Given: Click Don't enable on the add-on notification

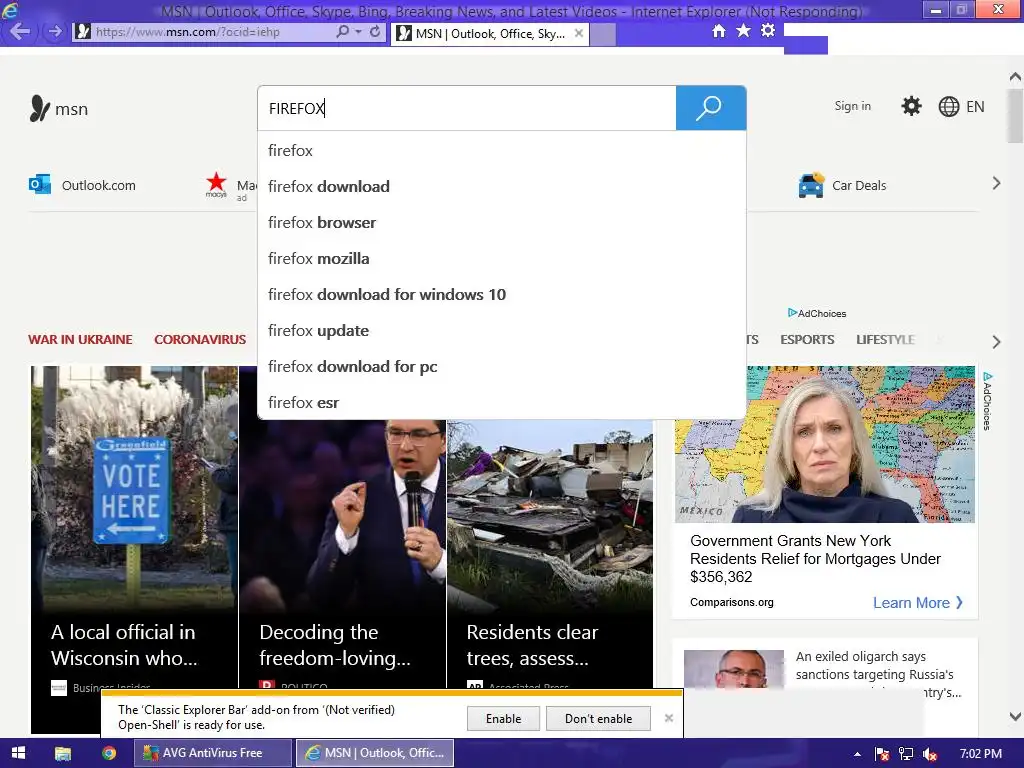Looking at the screenshot, I should tap(598, 718).
